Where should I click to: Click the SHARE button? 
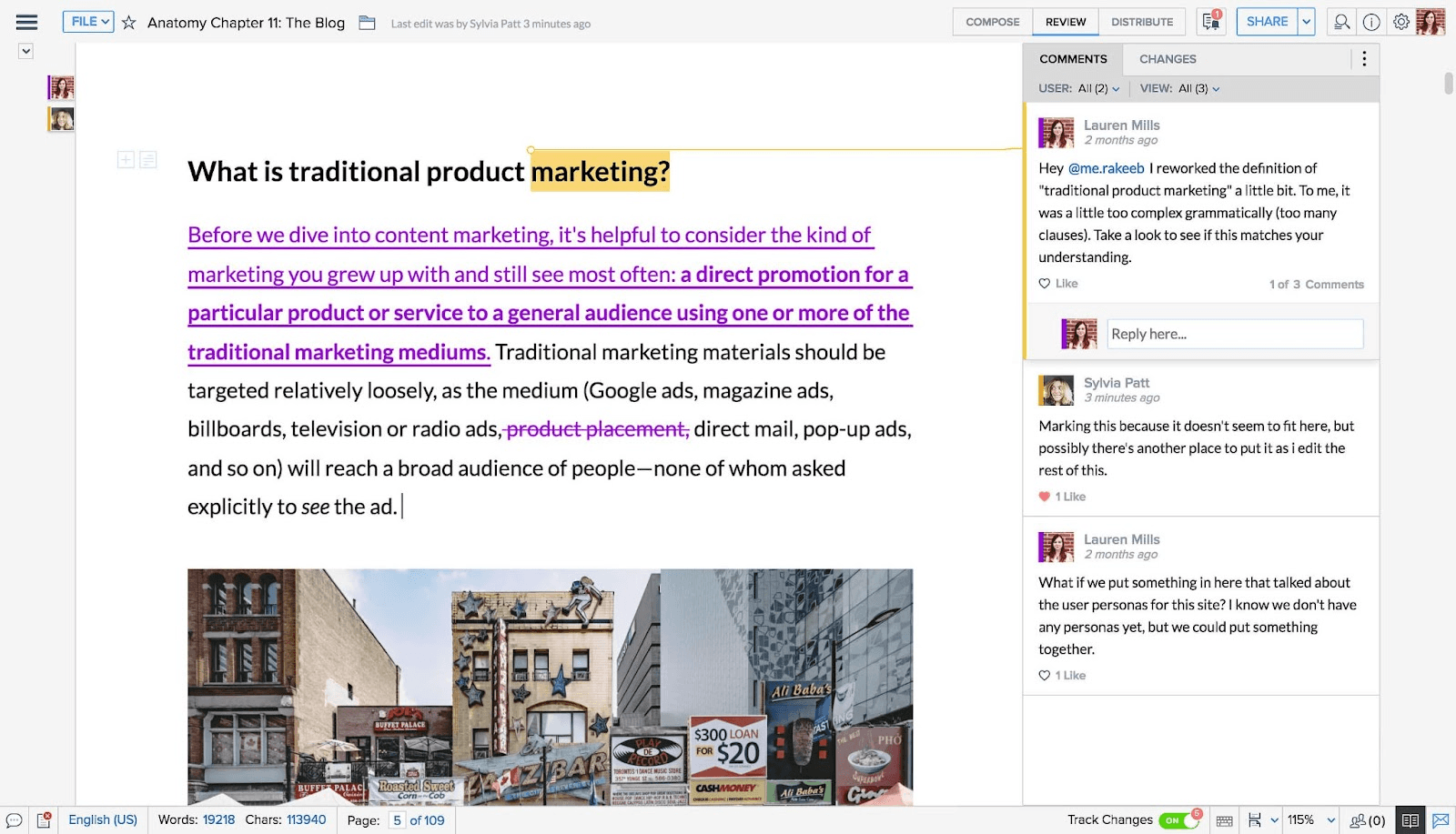pyautogui.click(x=1266, y=22)
